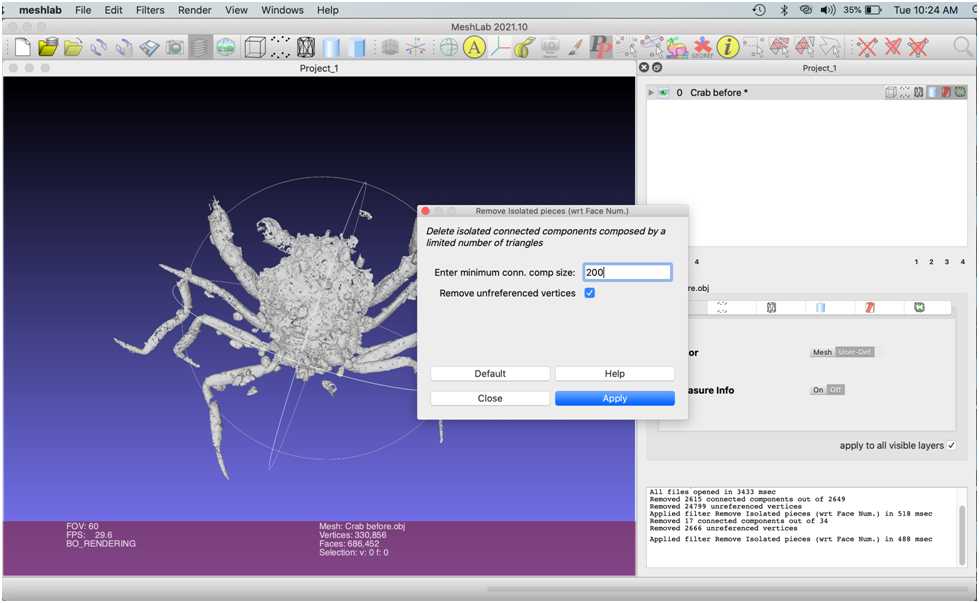979x603 pixels.
Task: Toggle fill rendering mode in toolbar
Action: 332,47
